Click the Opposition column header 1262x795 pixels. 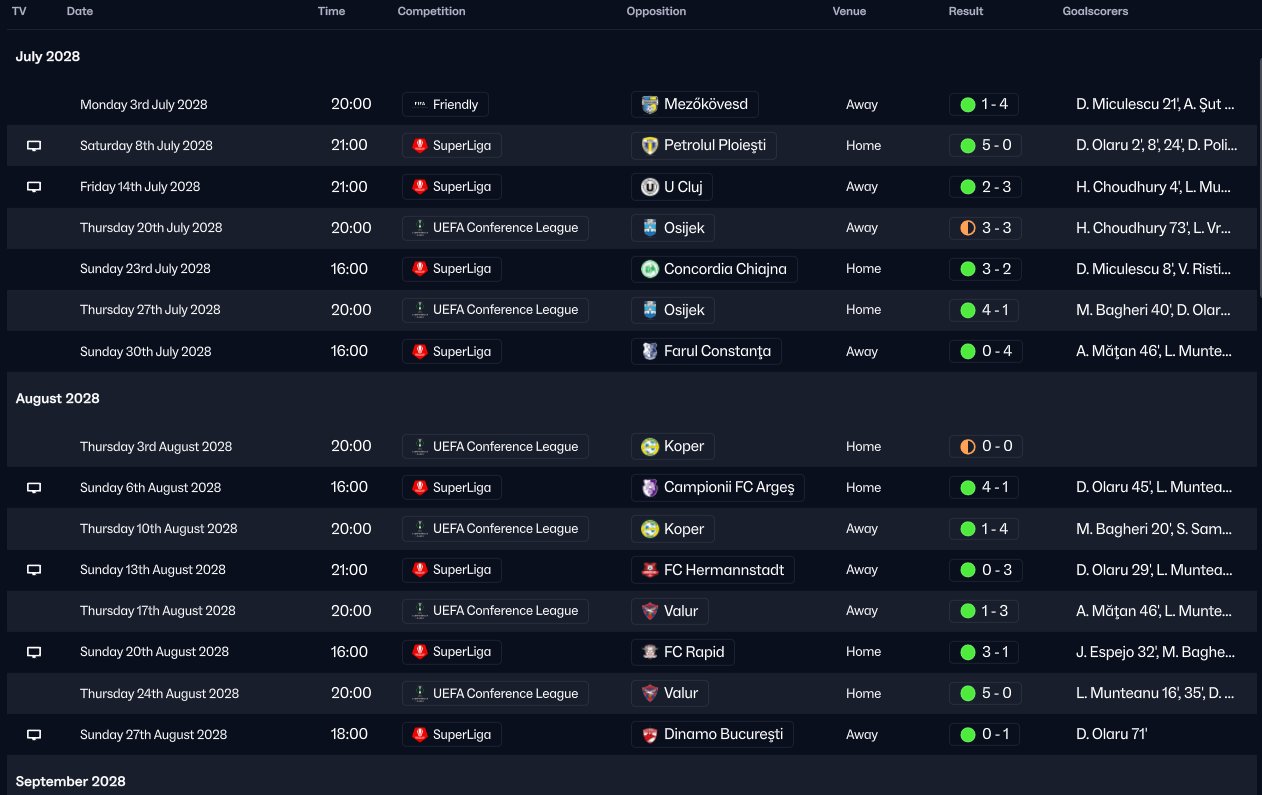(656, 12)
